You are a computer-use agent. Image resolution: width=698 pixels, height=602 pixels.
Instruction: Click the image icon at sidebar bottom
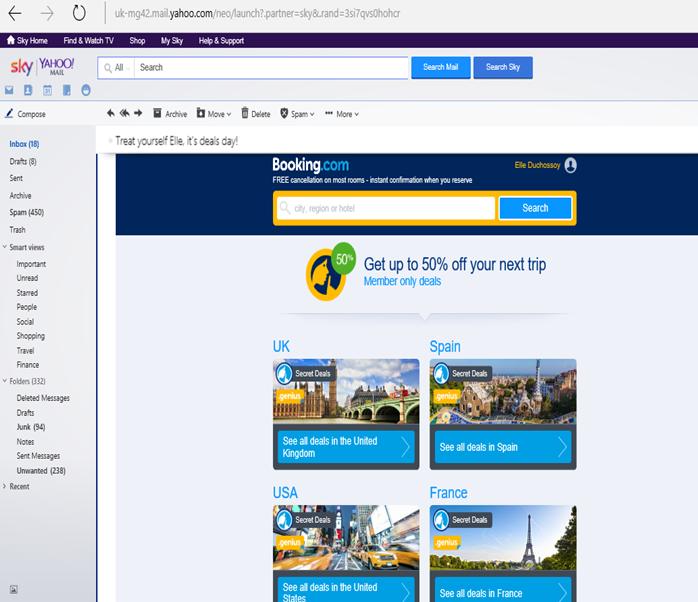14,590
